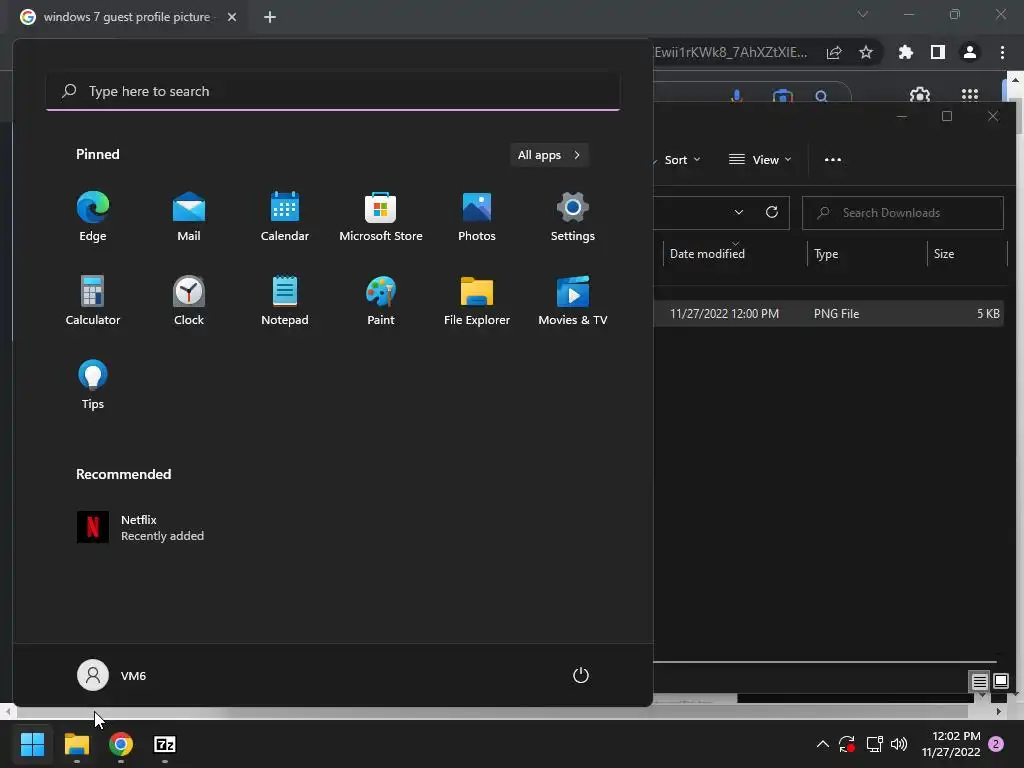1024x768 pixels.
Task: Switch to Chrome on the taskbar
Action: point(121,744)
